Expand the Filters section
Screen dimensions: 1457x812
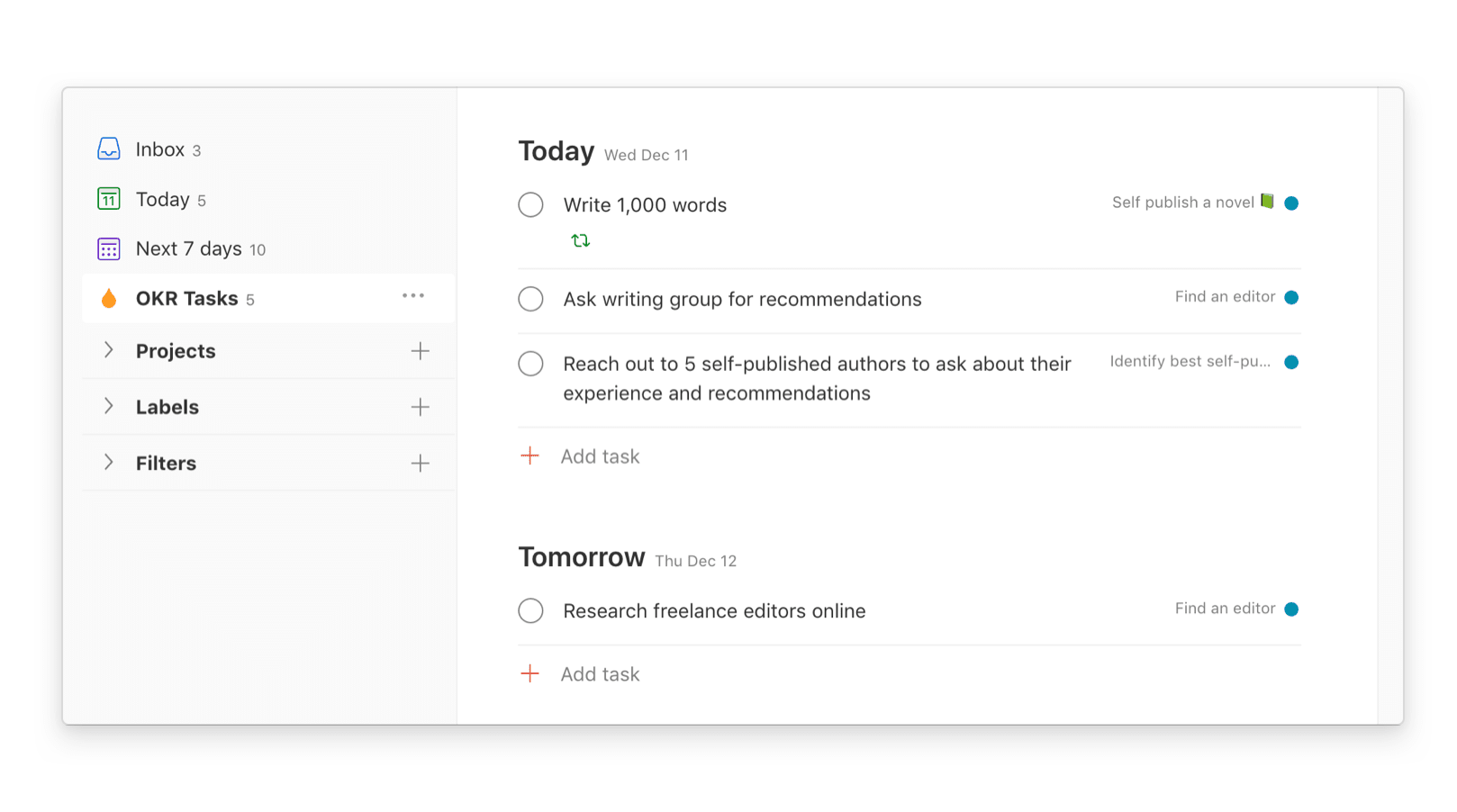[x=109, y=463]
